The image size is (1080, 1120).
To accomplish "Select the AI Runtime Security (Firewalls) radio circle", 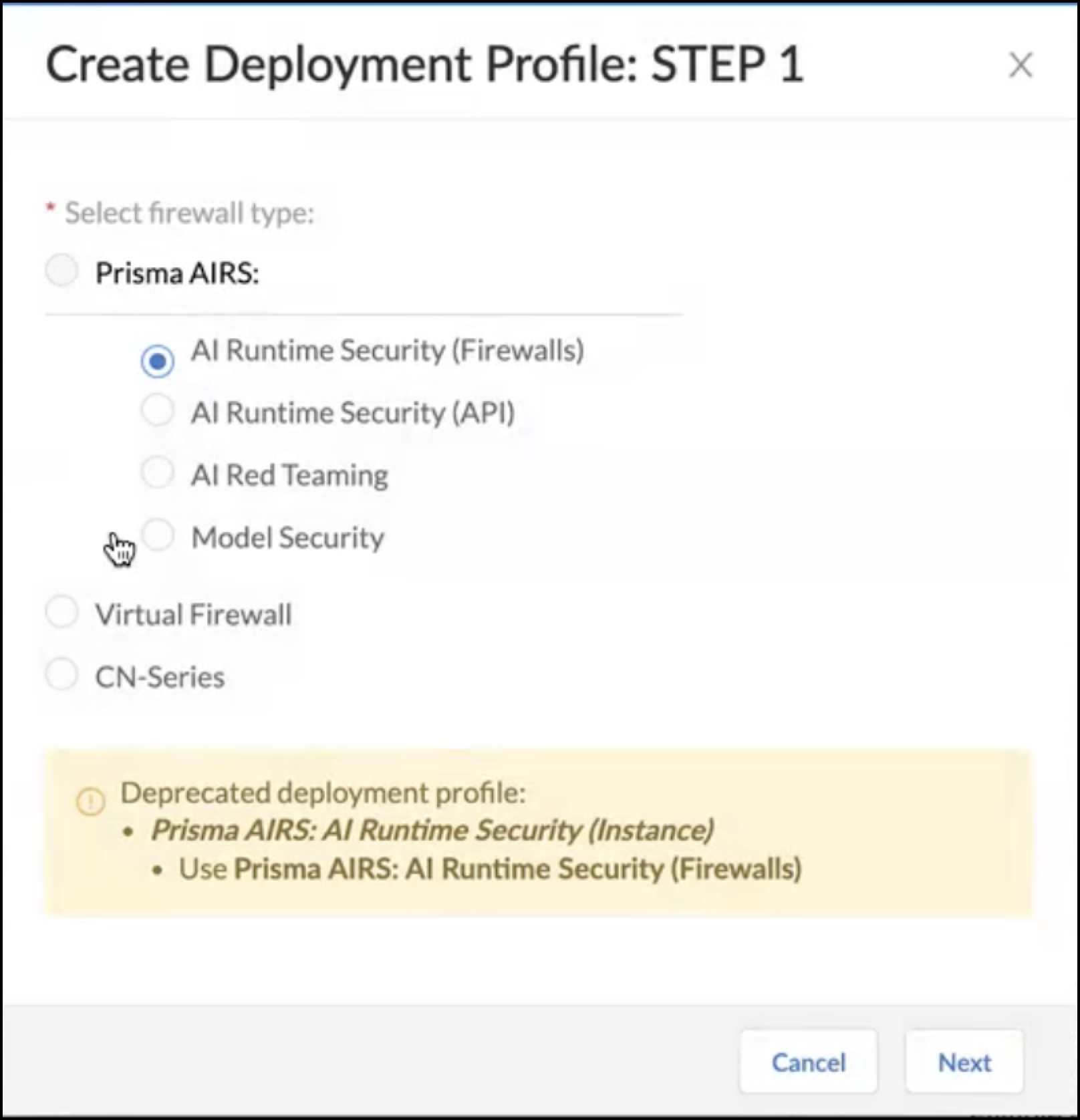I will [x=158, y=361].
